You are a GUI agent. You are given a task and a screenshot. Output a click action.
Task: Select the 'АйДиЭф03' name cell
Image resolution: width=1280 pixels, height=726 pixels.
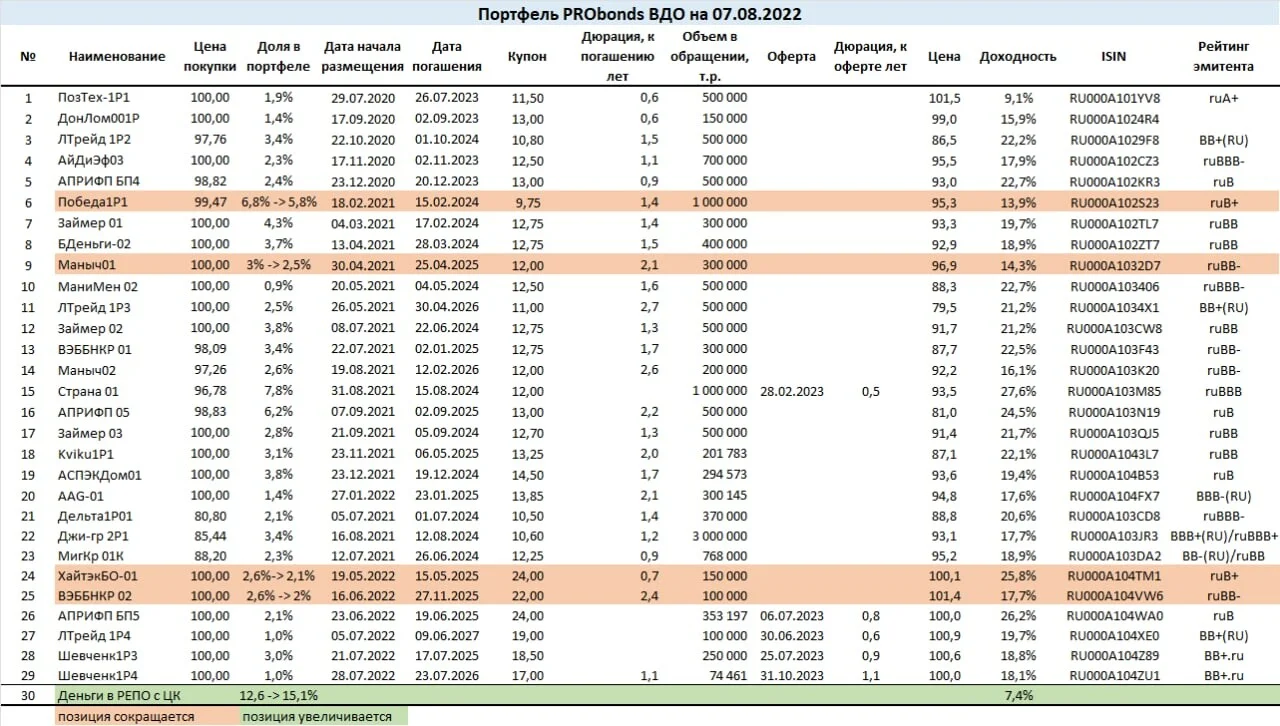pyautogui.click(x=90, y=161)
